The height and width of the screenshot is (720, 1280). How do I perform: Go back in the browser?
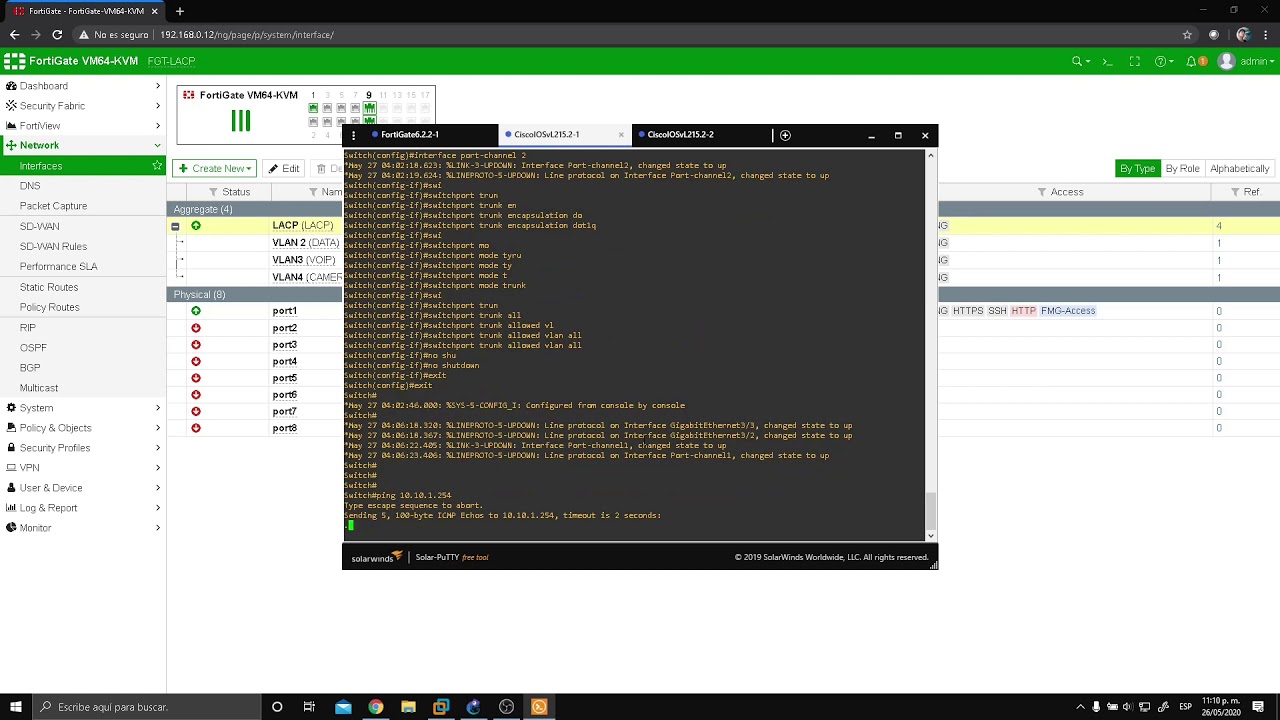(x=14, y=34)
